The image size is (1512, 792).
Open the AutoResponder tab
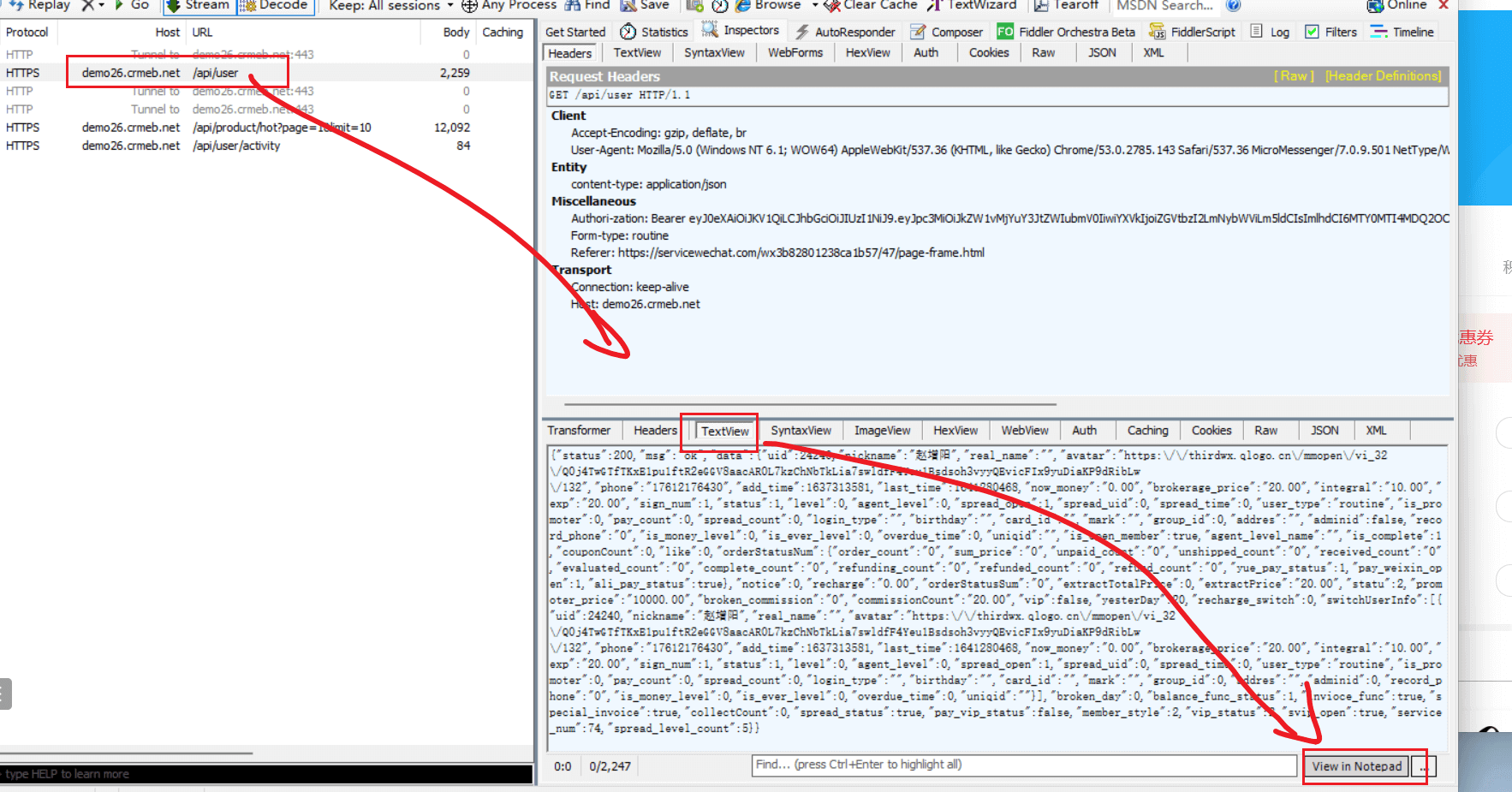845,32
